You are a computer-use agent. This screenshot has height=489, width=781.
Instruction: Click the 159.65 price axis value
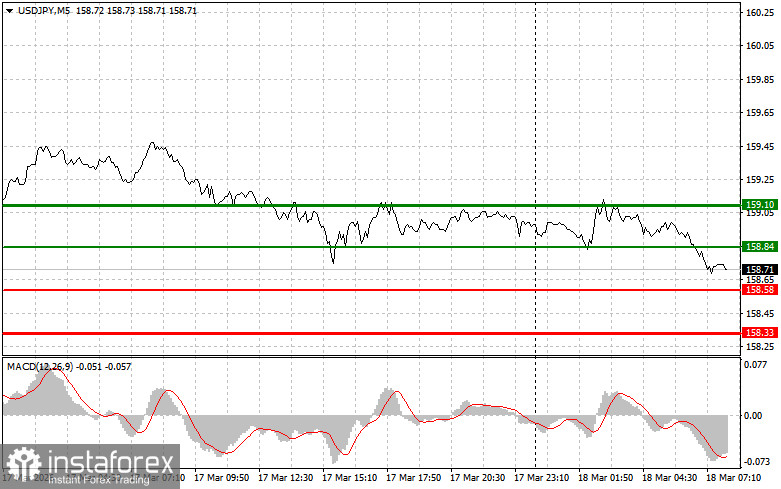(x=760, y=113)
